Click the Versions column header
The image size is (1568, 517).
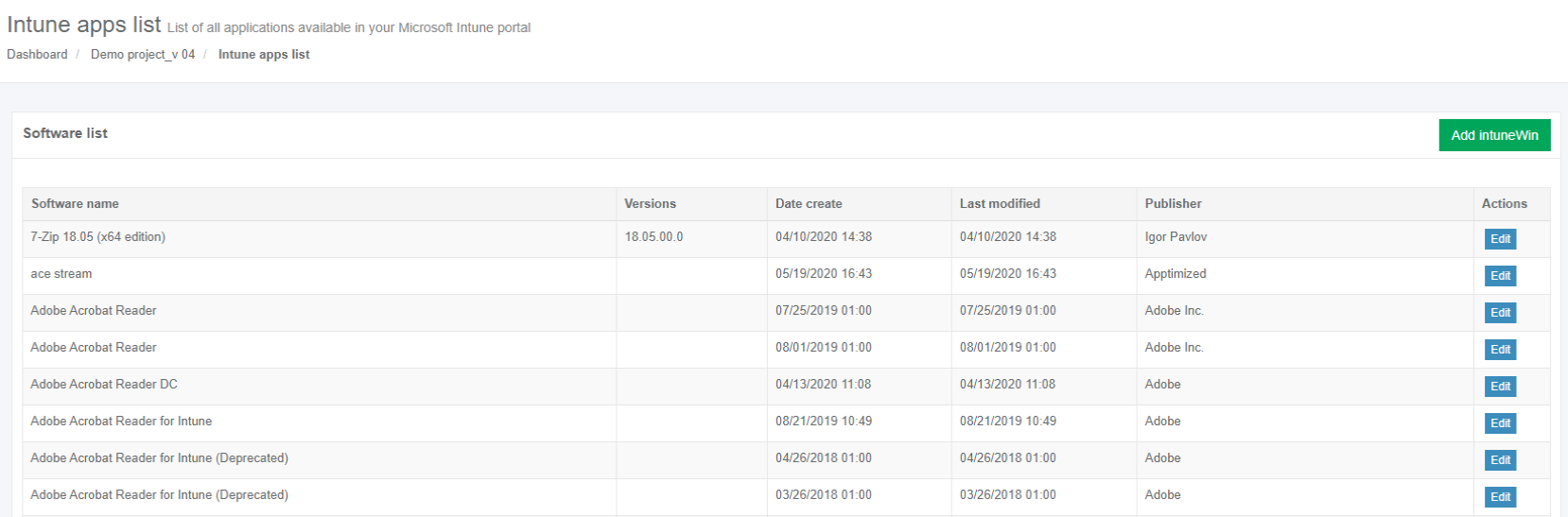pyautogui.click(x=650, y=204)
